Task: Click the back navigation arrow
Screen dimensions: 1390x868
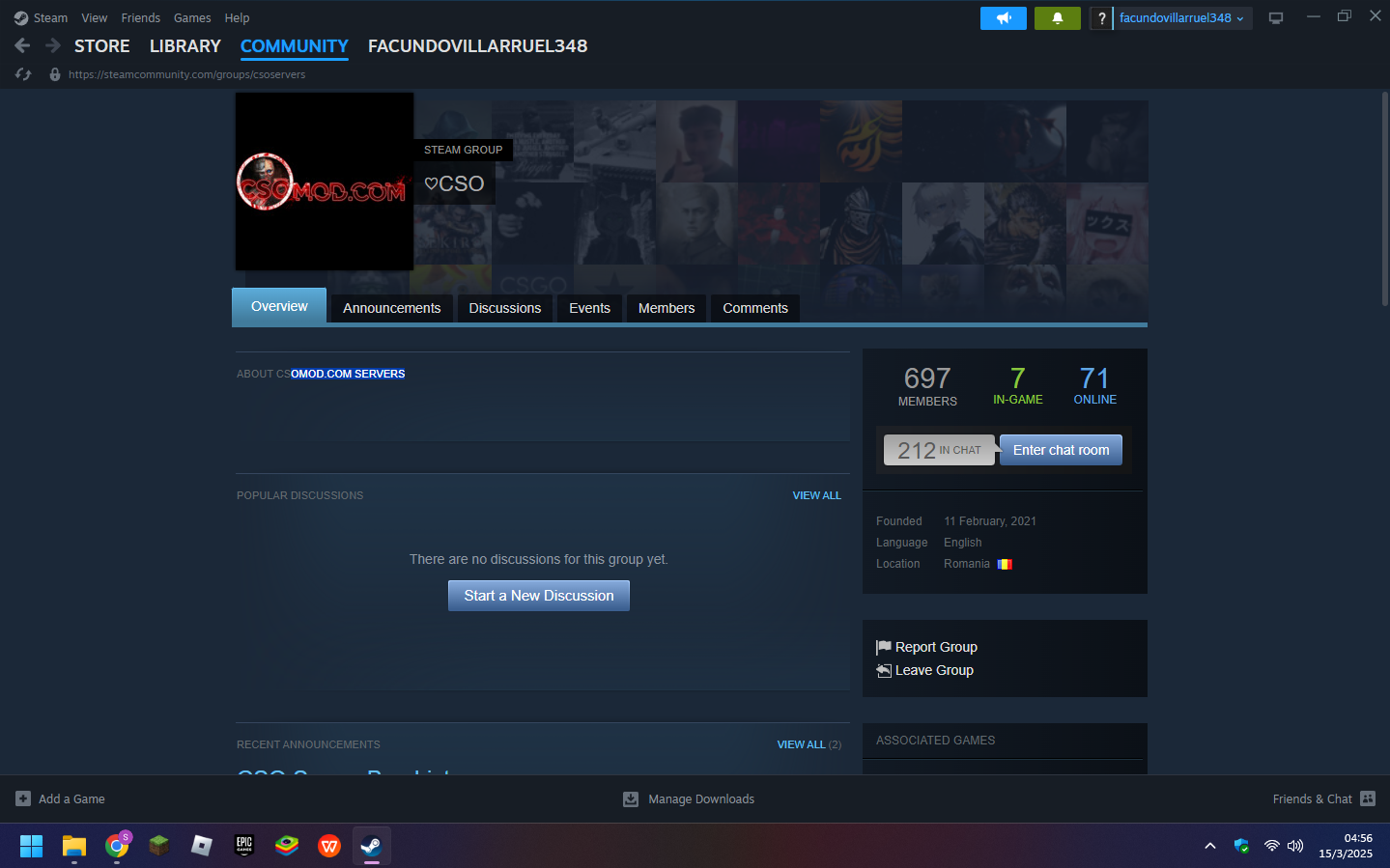Action: point(23,45)
